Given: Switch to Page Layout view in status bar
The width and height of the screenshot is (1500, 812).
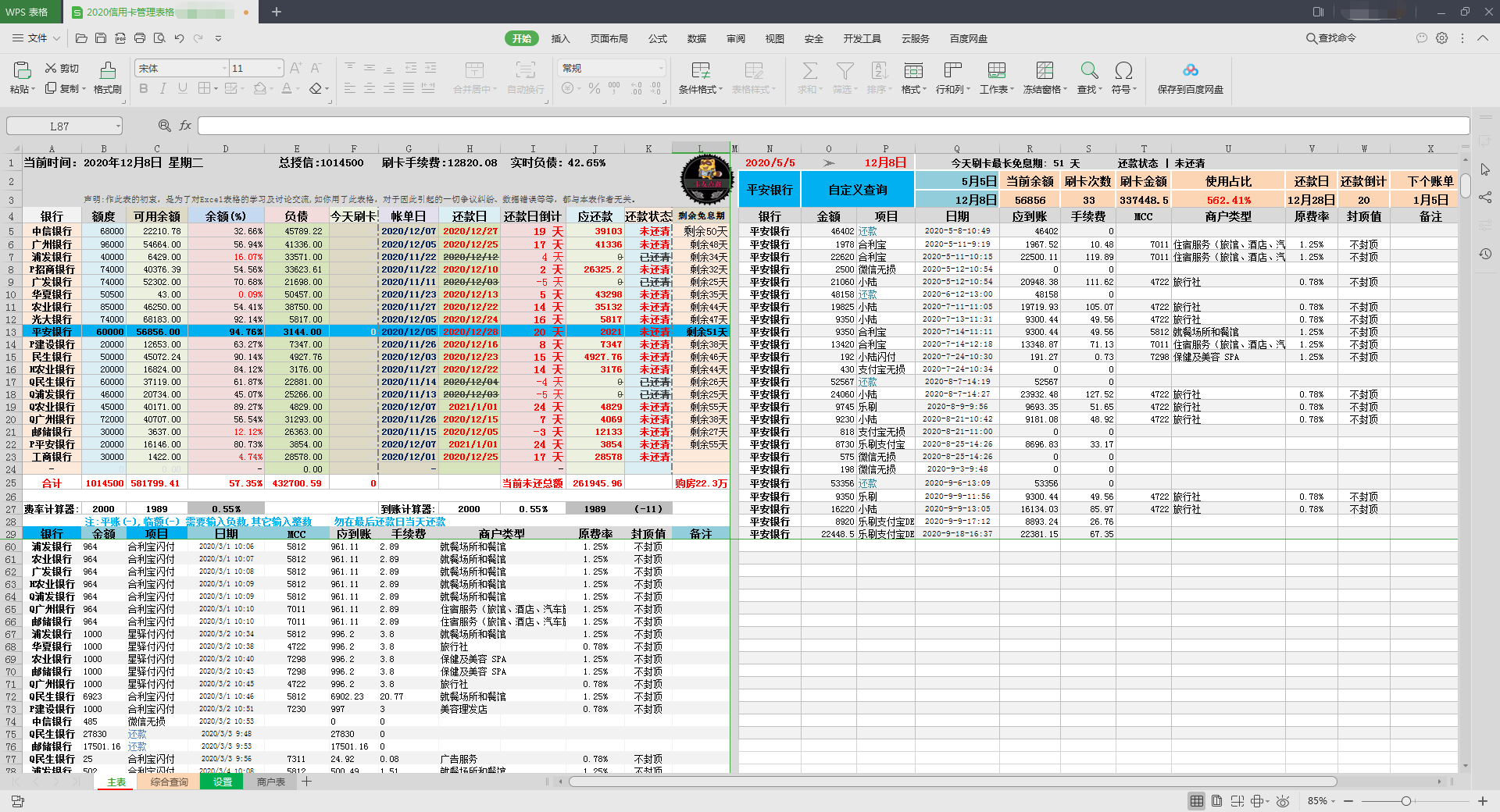Looking at the screenshot, I should (1217, 801).
